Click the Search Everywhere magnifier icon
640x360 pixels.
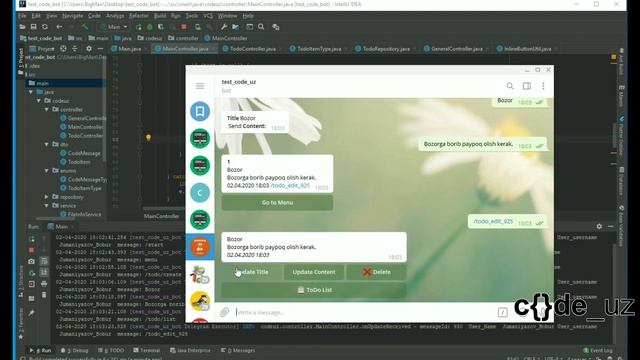tap(261, 27)
